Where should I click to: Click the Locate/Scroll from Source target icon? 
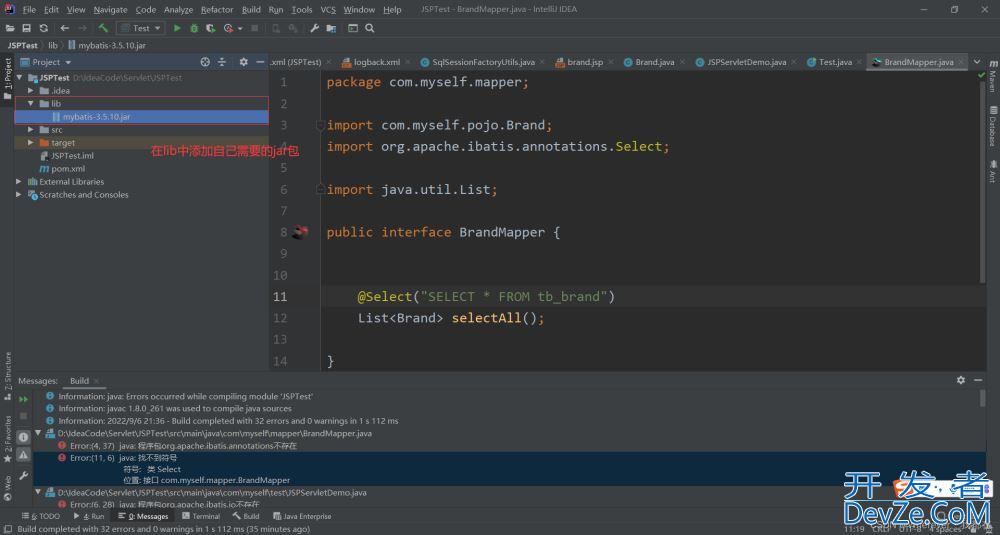[x=205, y=62]
